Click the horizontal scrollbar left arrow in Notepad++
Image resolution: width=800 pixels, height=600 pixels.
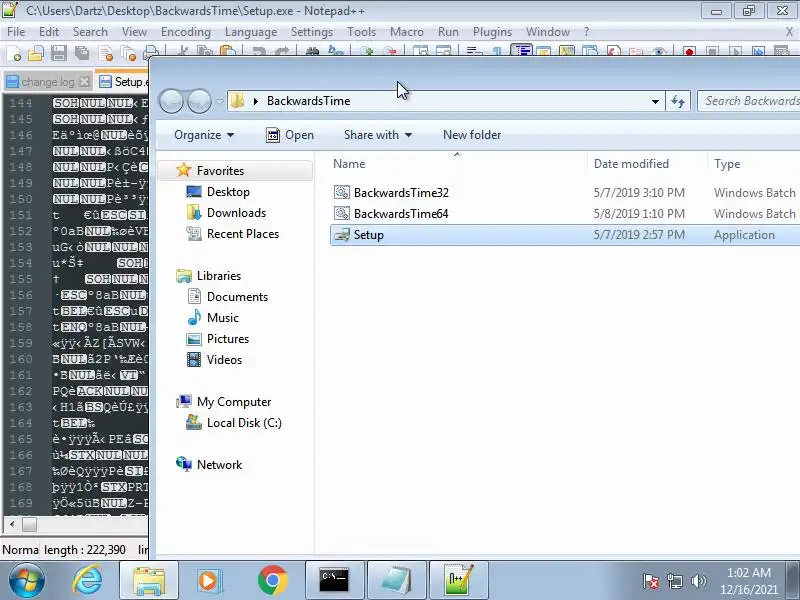pos(12,524)
